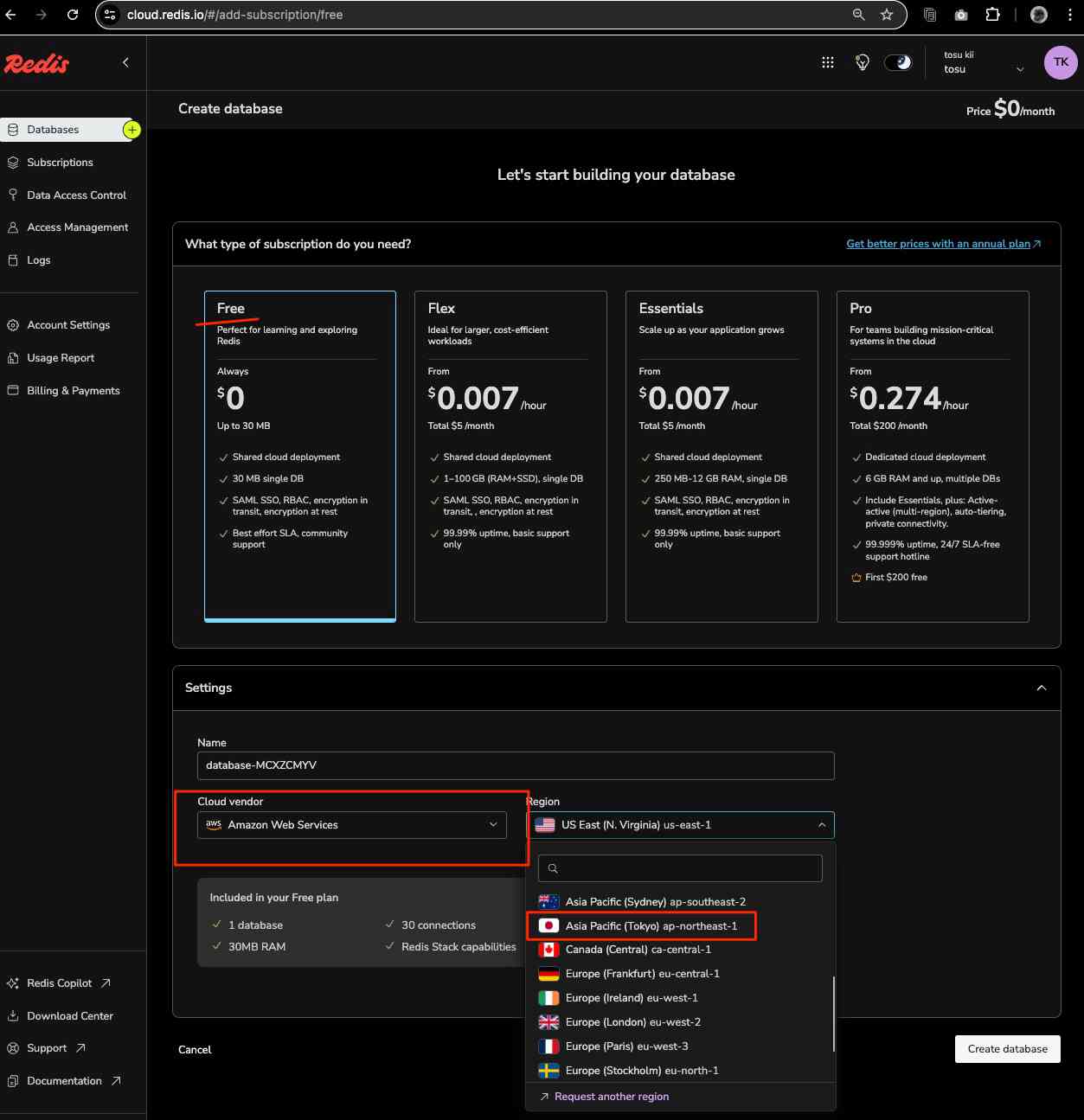This screenshot has width=1084, height=1120.
Task: Open Subscriptions in the sidebar
Action: (60, 163)
